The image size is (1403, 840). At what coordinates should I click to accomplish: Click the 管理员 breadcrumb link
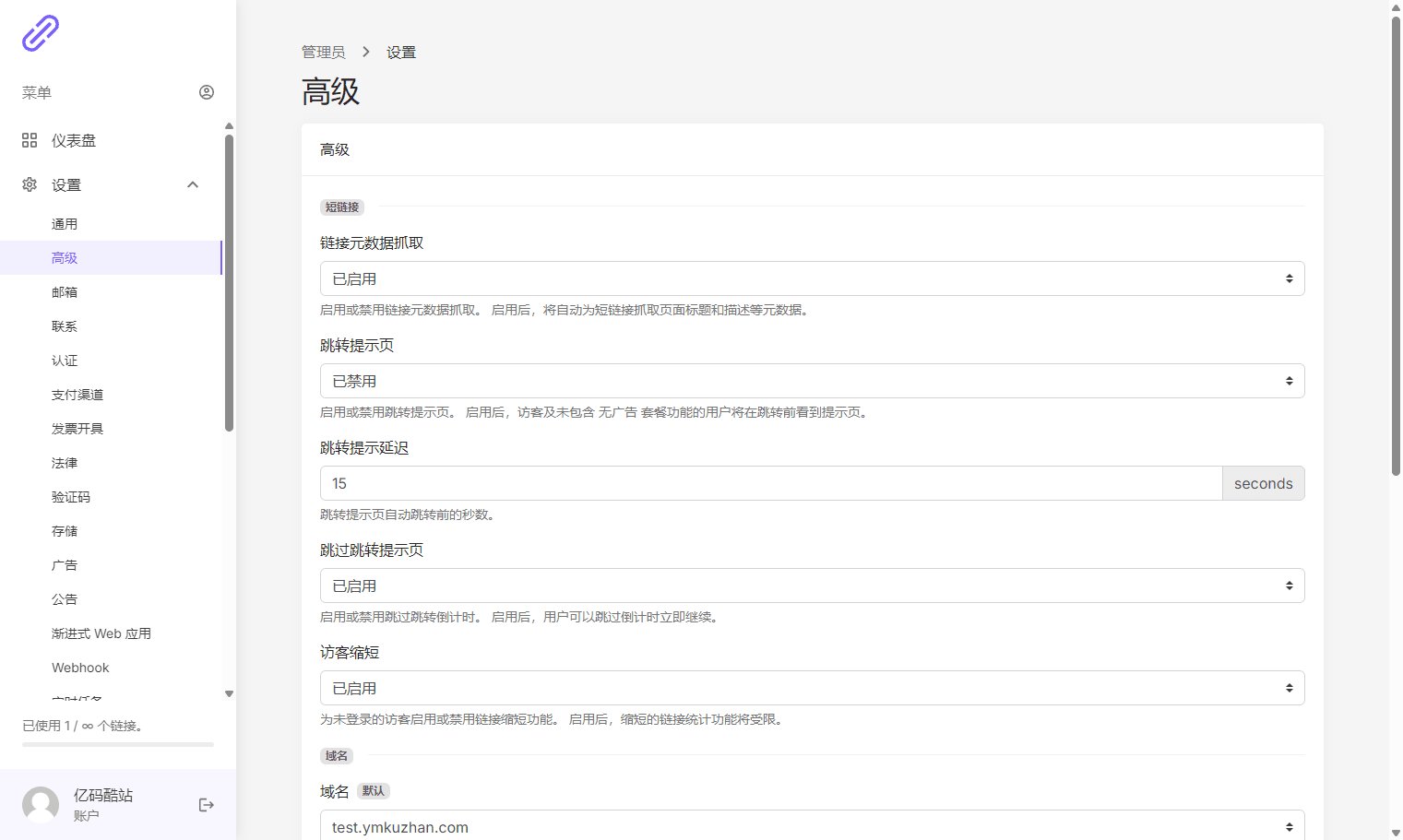click(x=324, y=53)
